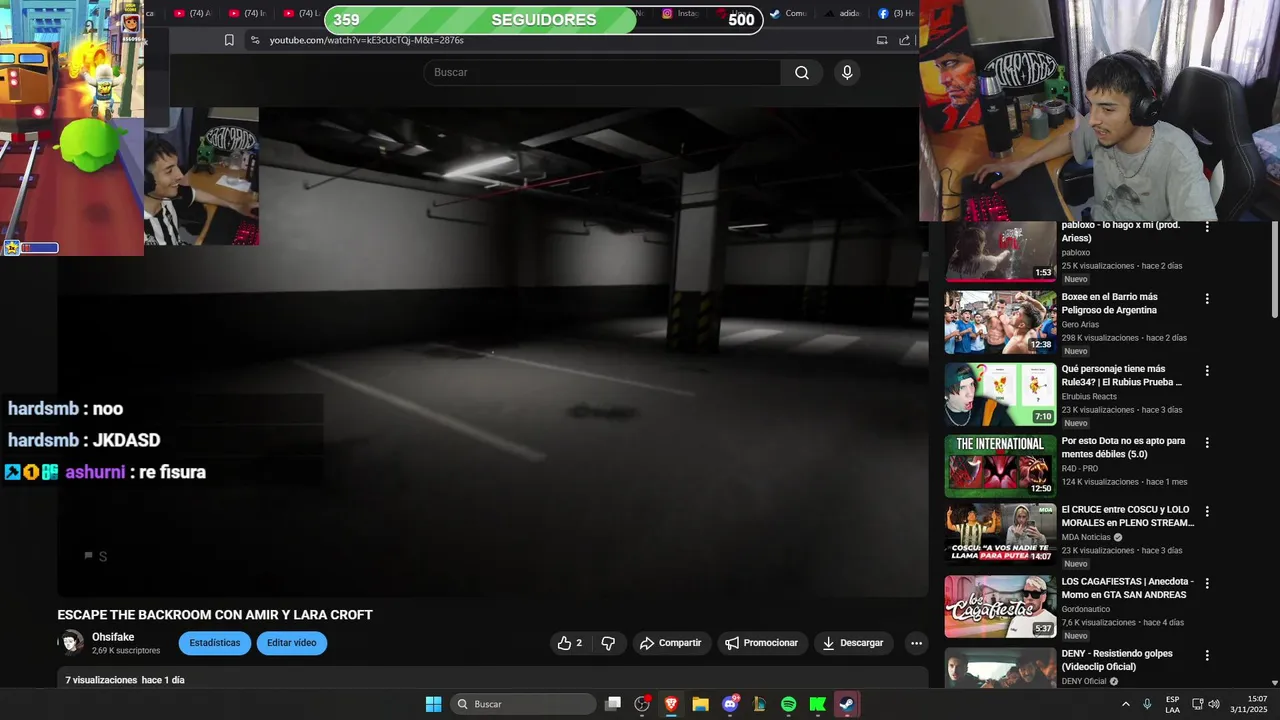Click the video title ESCAPE THE BACKROOM

click(x=215, y=615)
